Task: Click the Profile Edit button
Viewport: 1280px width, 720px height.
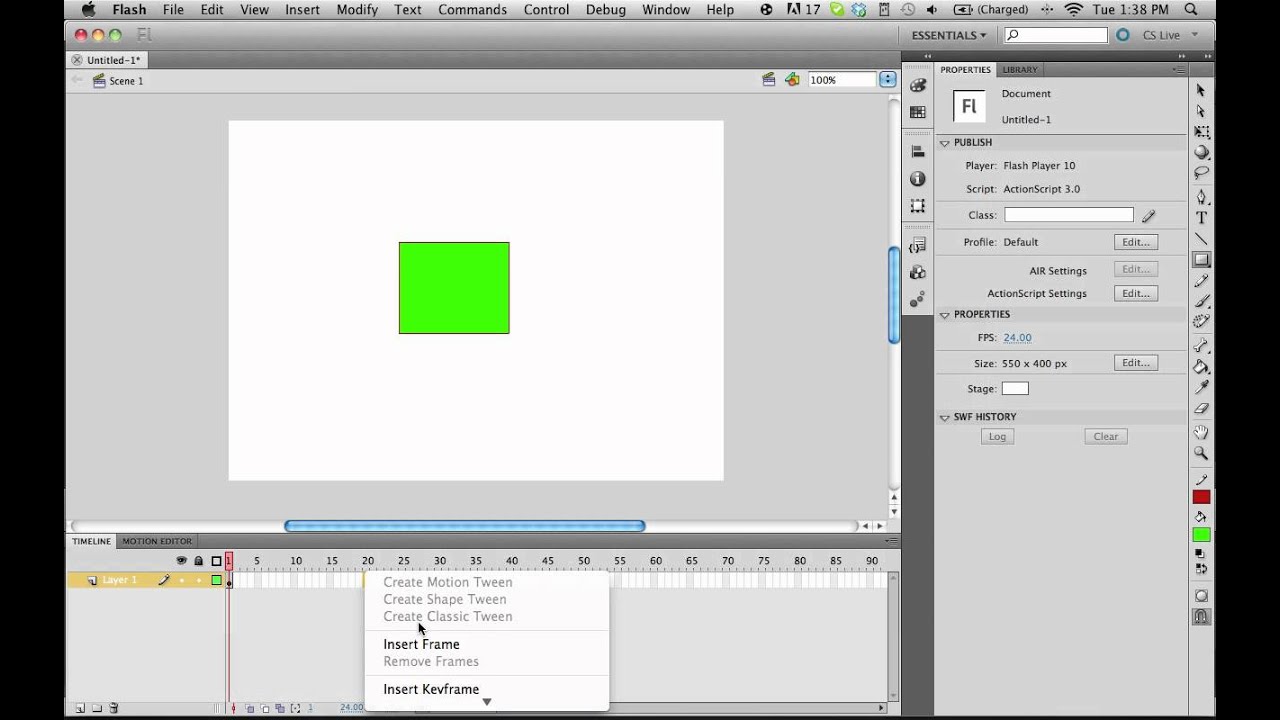Action: 1136,242
